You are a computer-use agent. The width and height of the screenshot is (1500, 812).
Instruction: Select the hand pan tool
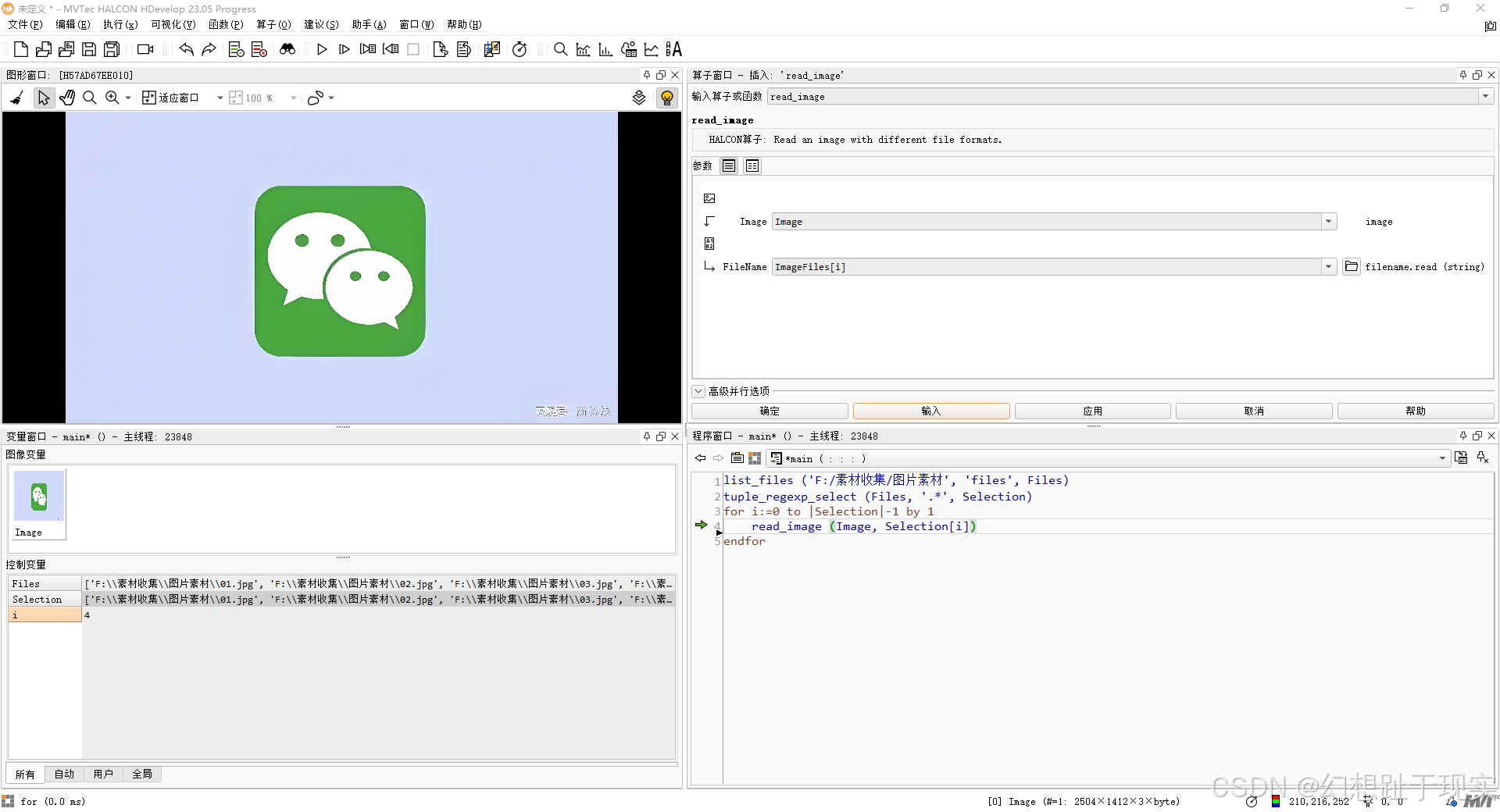click(67, 98)
